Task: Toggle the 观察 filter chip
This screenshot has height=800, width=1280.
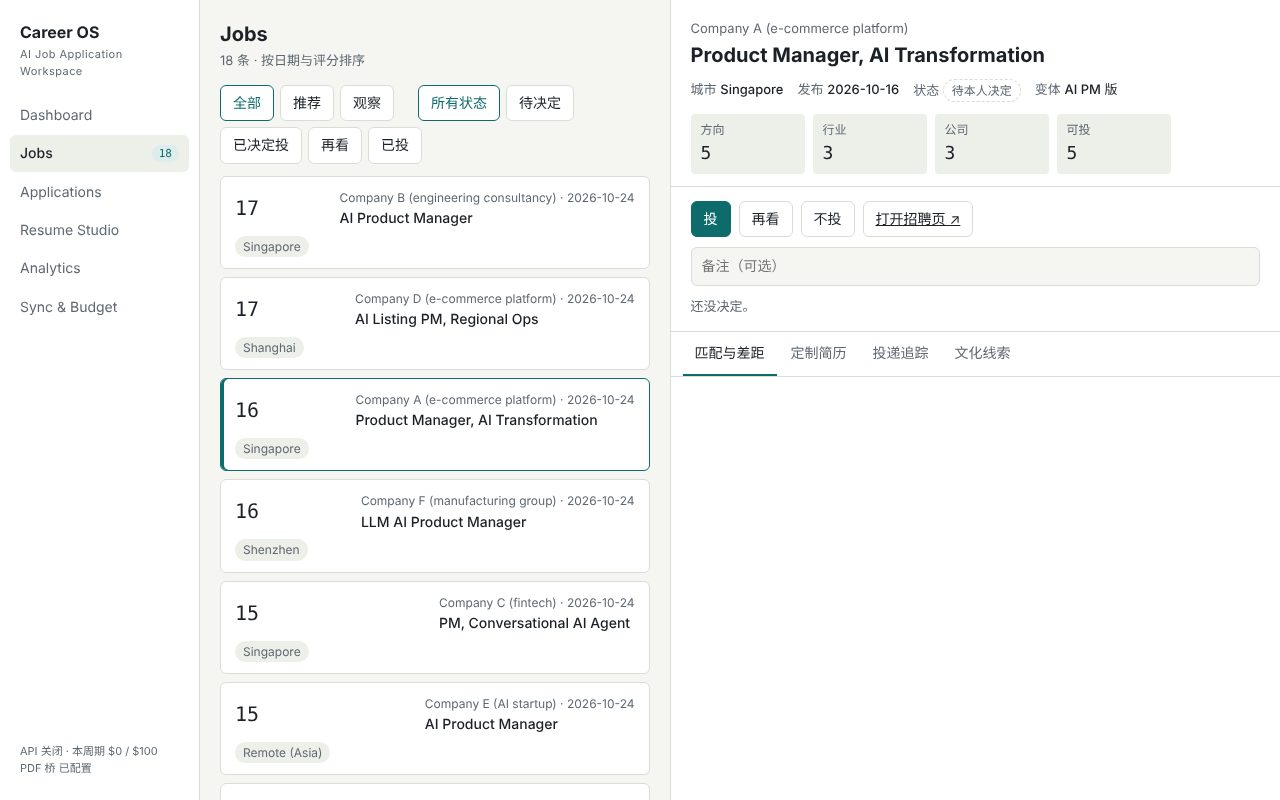Action: click(x=367, y=103)
